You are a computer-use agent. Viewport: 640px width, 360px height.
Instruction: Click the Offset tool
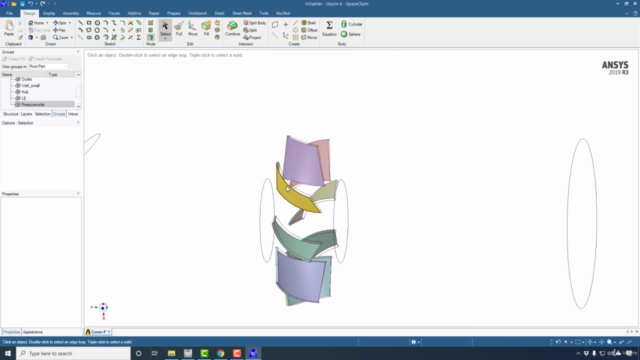[309, 30]
